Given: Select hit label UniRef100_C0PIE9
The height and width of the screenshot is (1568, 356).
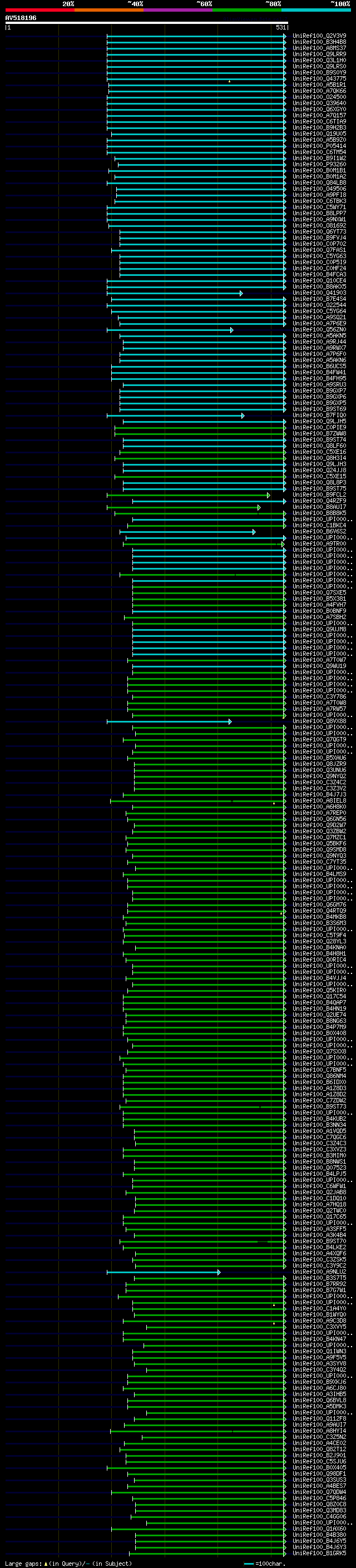Looking at the screenshot, I should [x=319, y=428].
